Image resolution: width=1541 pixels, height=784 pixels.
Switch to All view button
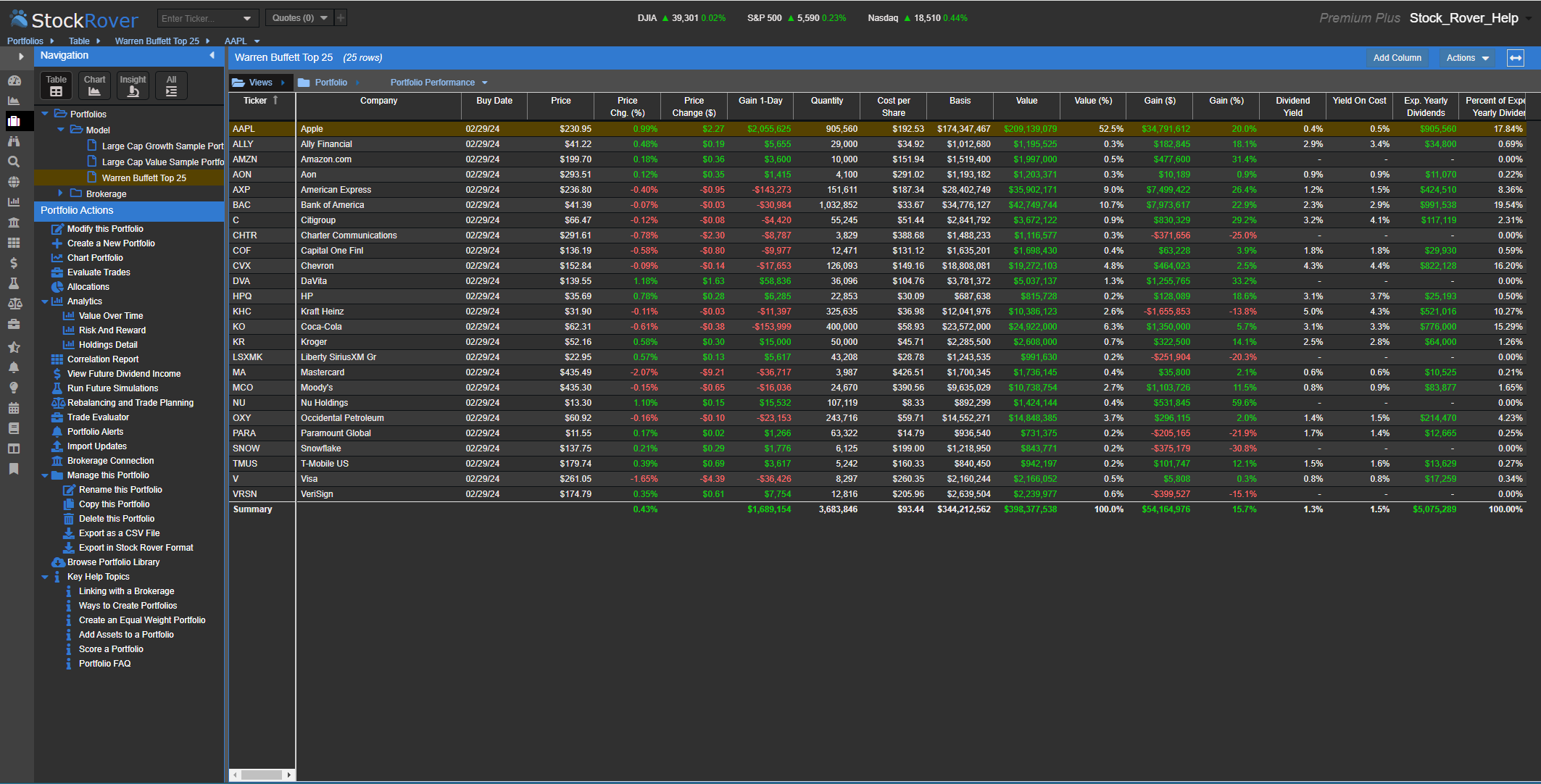click(171, 86)
